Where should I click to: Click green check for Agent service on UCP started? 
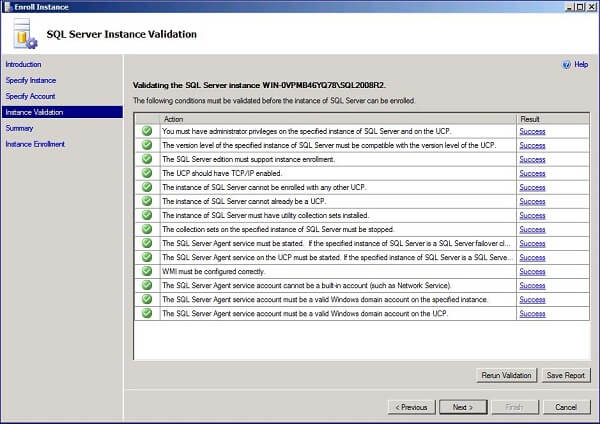pyautogui.click(x=147, y=257)
